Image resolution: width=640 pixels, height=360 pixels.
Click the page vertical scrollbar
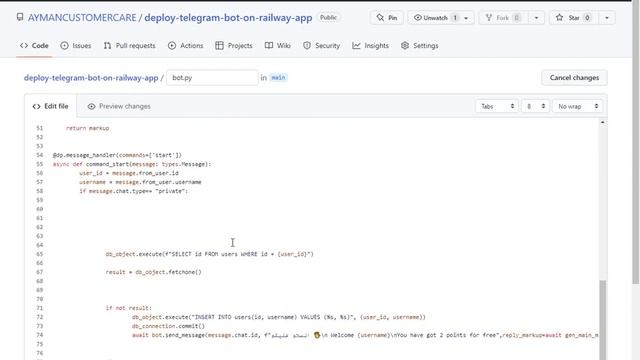(x=636, y=143)
